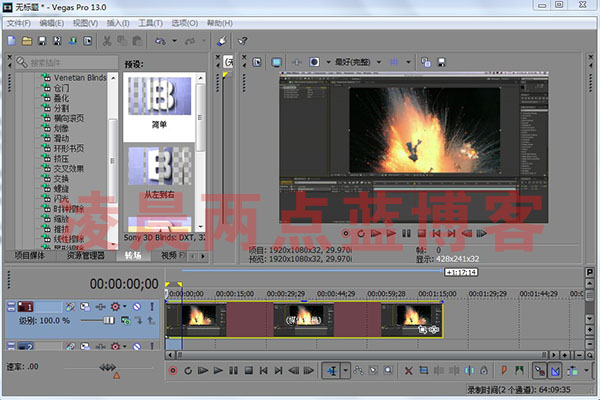Screen dimensions: 600x400
Task: Click Stop in timeline transport
Action: 249,371
